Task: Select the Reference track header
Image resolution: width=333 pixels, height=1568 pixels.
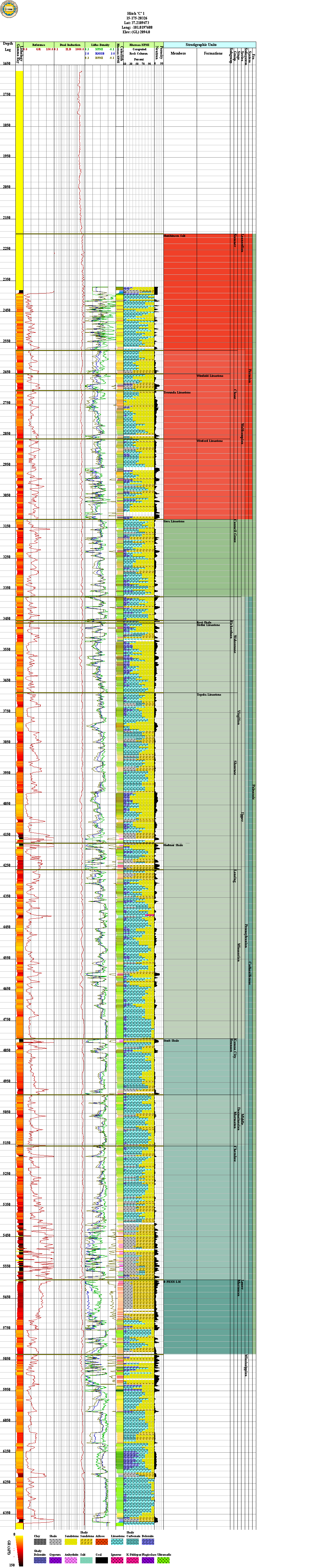Action: (38, 45)
